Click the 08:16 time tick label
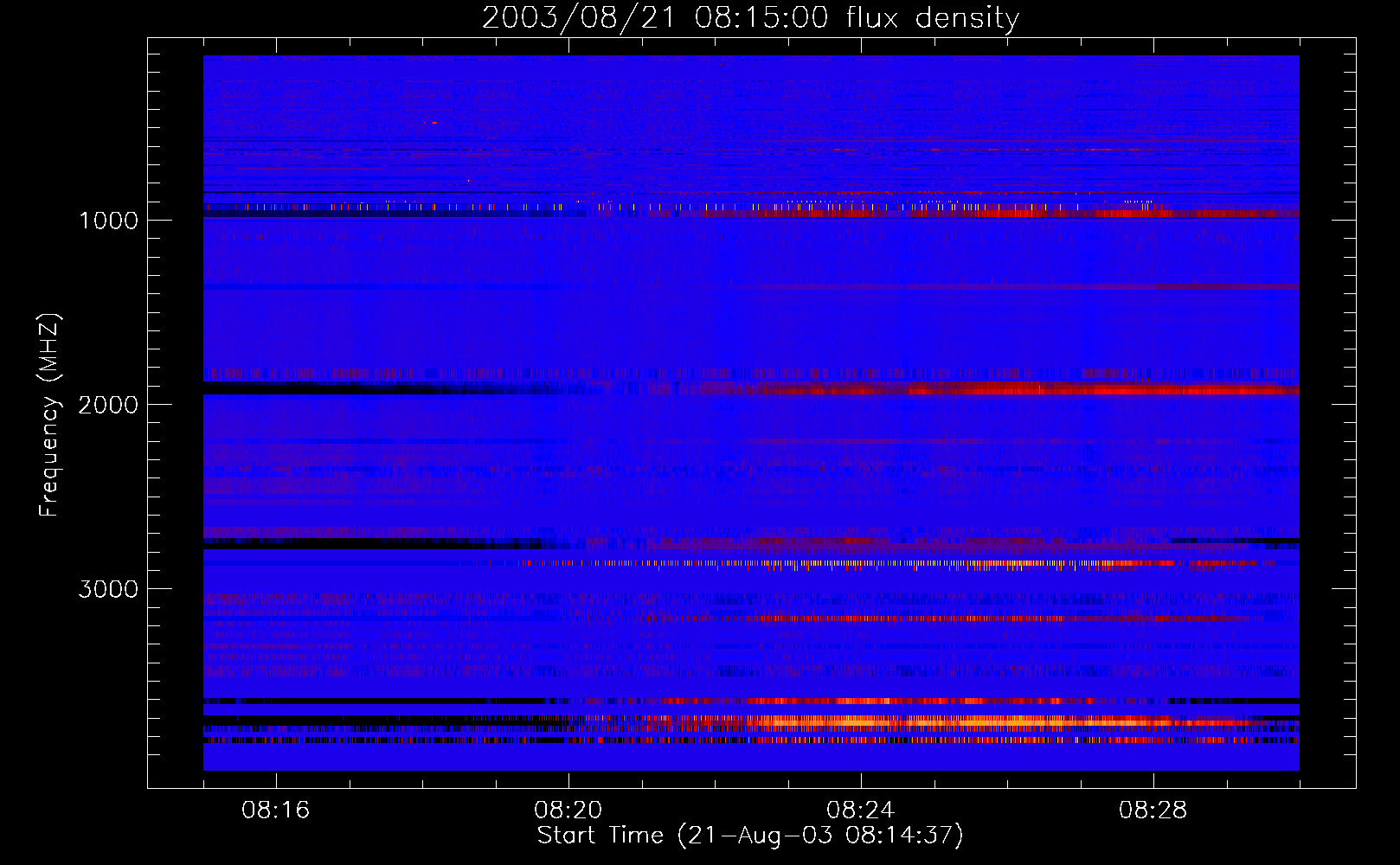 [275, 811]
